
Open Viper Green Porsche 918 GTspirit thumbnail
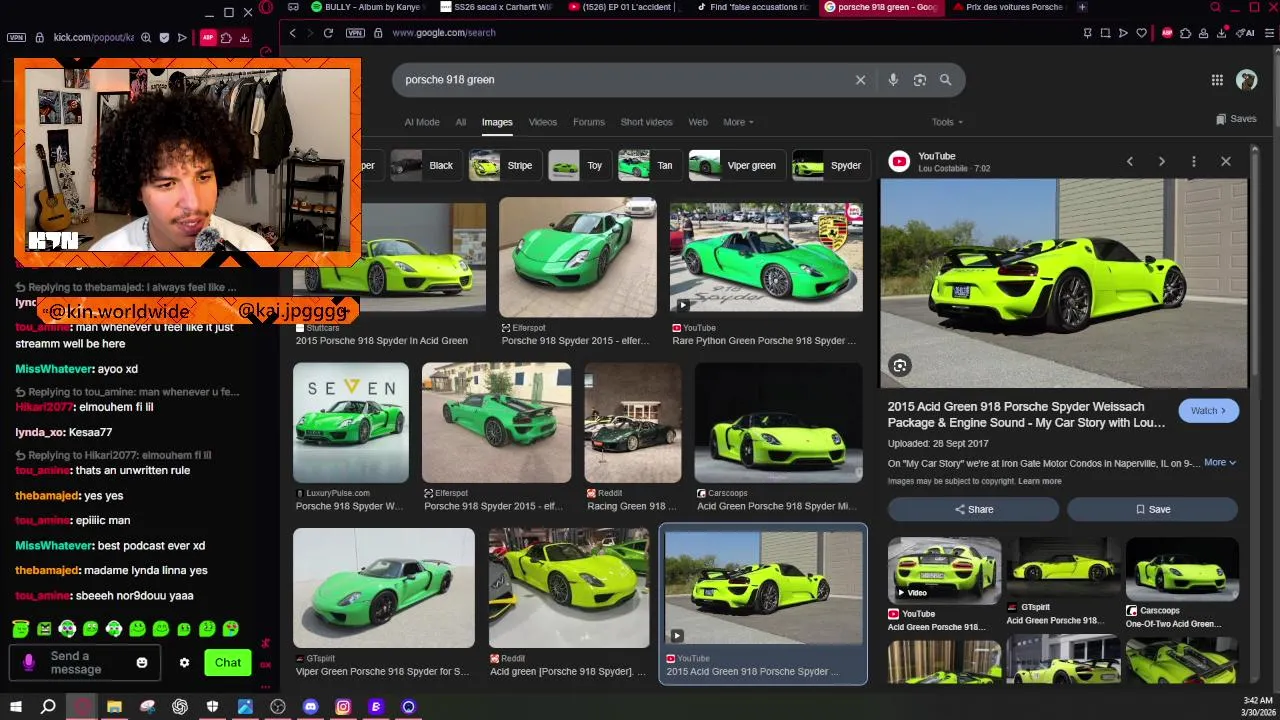(x=384, y=588)
